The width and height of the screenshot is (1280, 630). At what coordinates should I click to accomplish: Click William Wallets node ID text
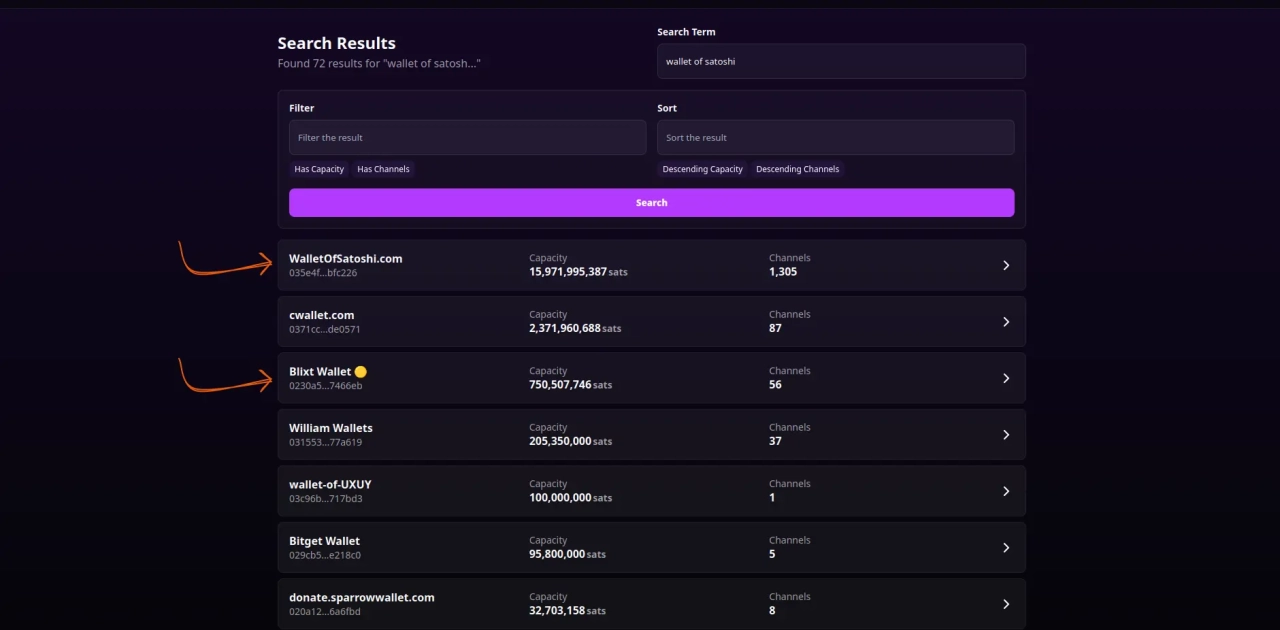[x=325, y=442]
